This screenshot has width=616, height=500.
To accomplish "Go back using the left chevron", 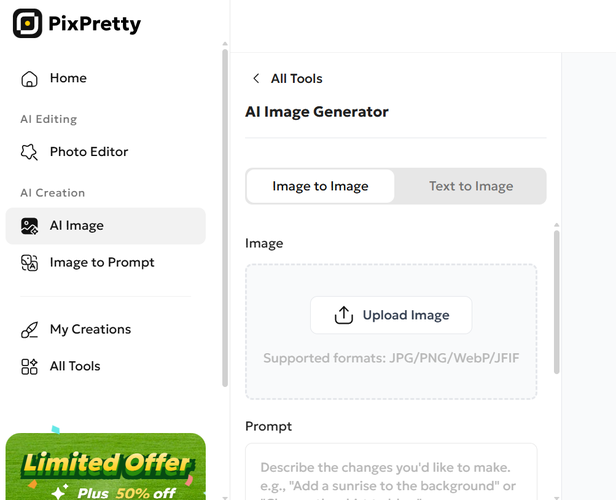I will [x=256, y=78].
